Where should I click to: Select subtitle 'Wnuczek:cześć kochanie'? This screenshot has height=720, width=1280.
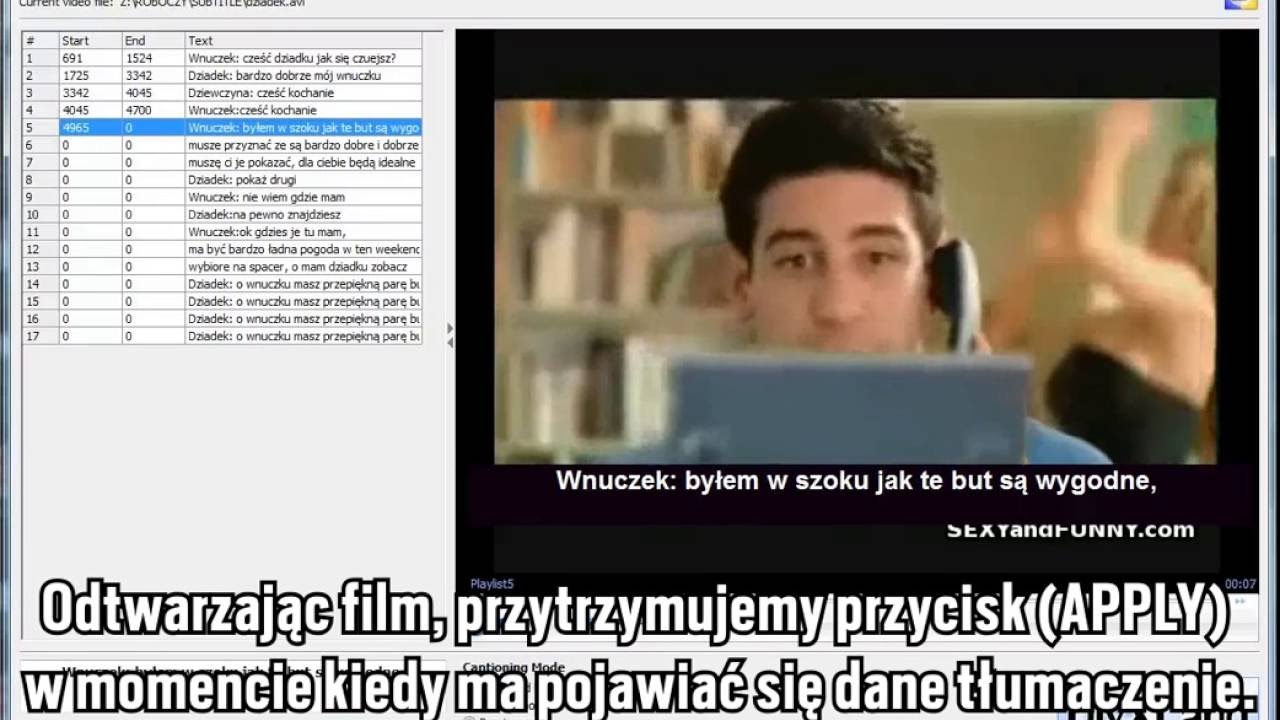click(x=252, y=110)
